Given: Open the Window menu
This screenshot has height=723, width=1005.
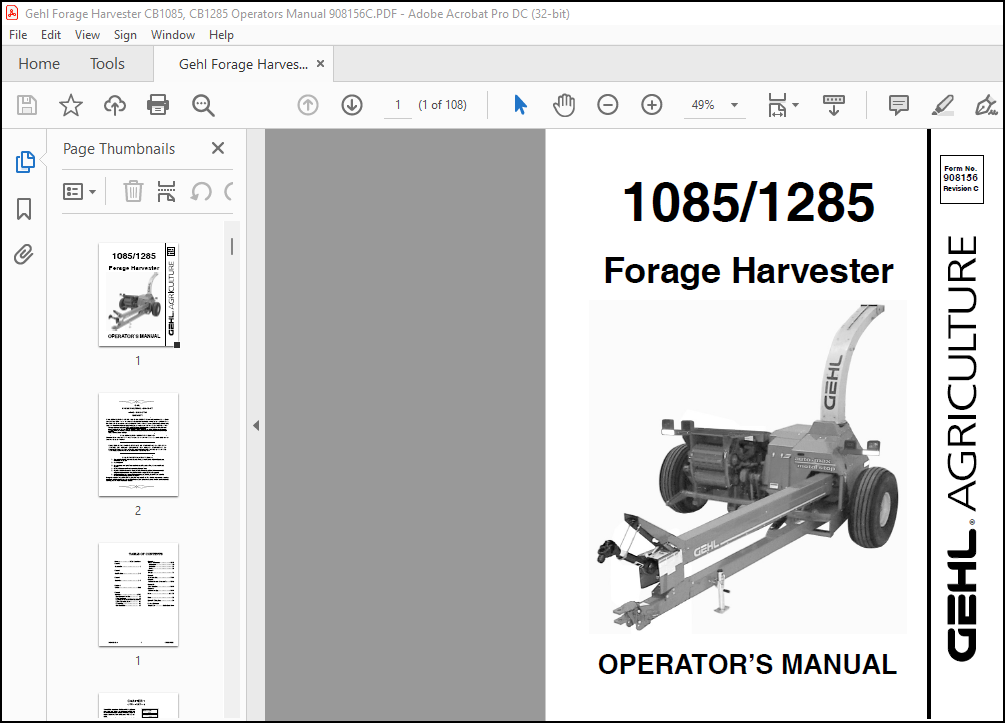Looking at the screenshot, I should [172, 35].
